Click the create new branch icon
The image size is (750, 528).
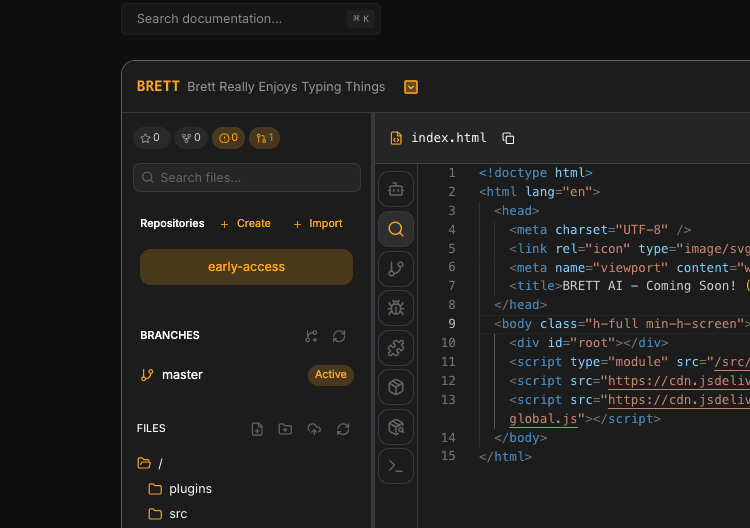coord(311,336)
